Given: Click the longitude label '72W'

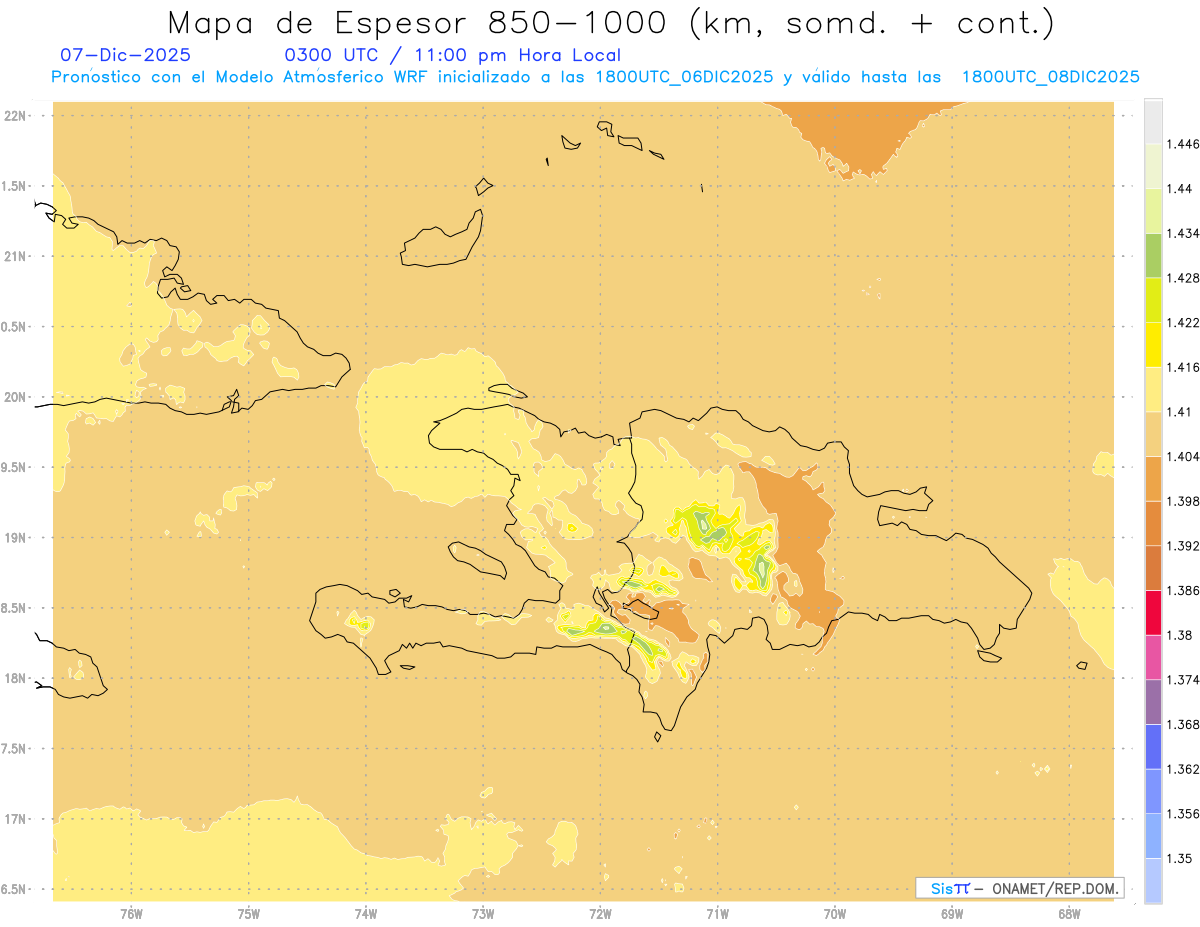Looking at the screenshot, I should (600, 913).
